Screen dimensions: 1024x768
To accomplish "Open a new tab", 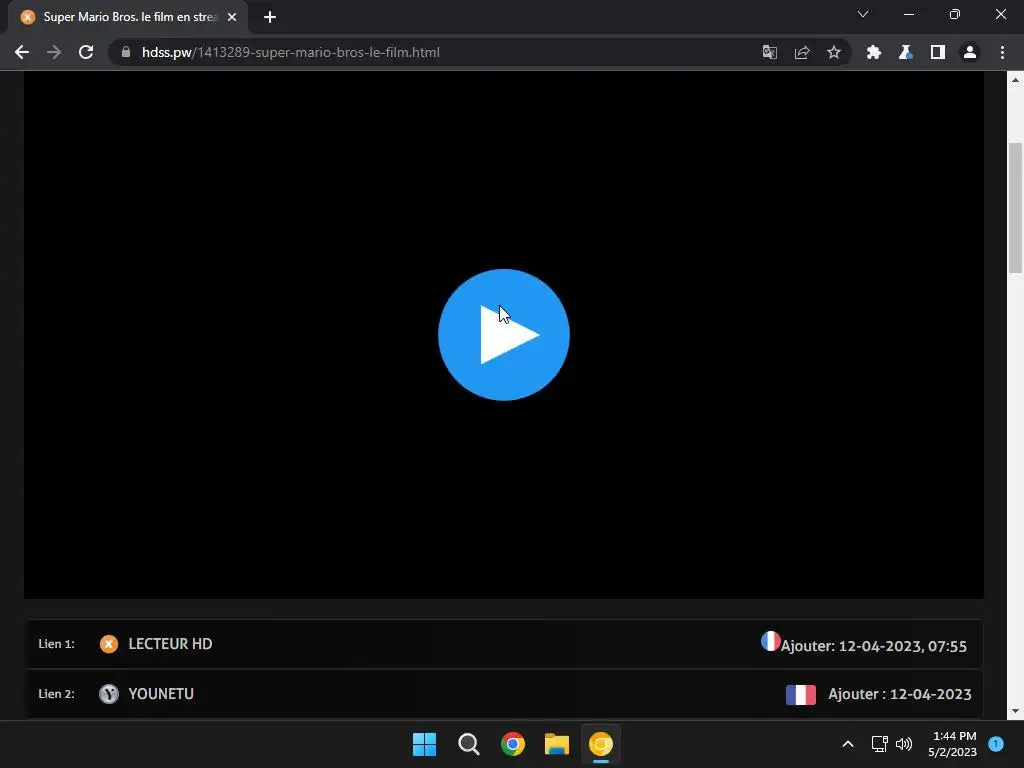I will tap(270, 17).
